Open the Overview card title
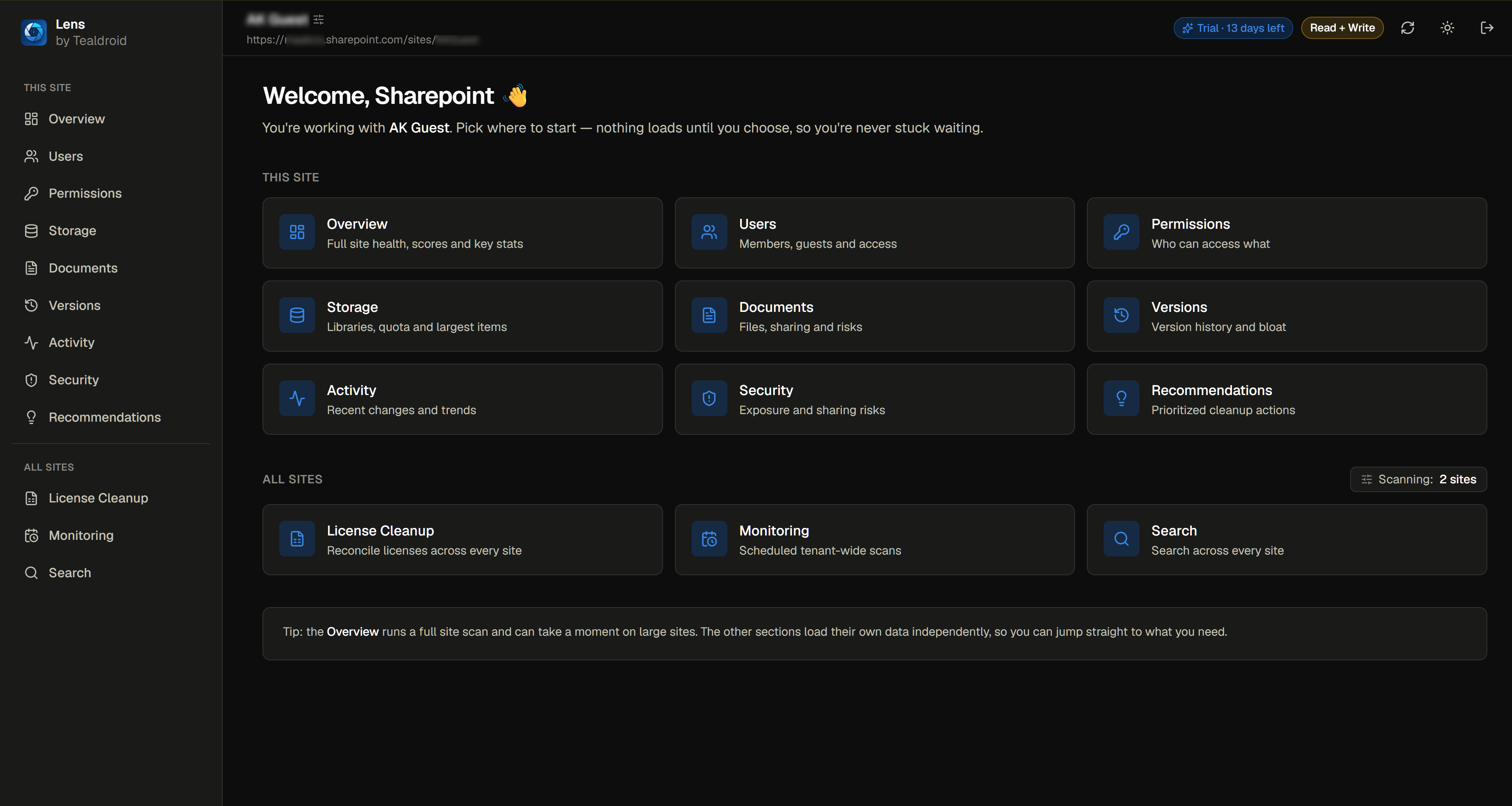Viewport: 1512px width, 806px height. (357, 224)
